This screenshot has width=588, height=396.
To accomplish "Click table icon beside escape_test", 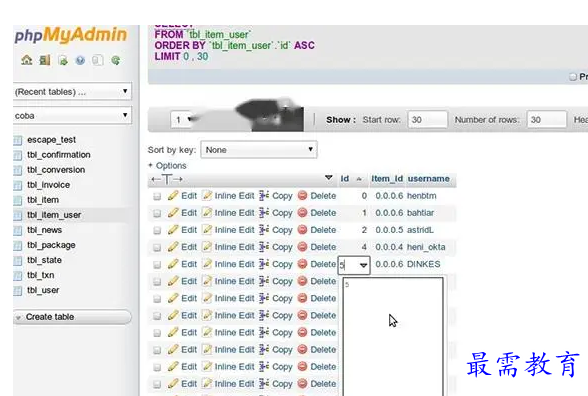I will pyautogui.click(x=18, y=140).
